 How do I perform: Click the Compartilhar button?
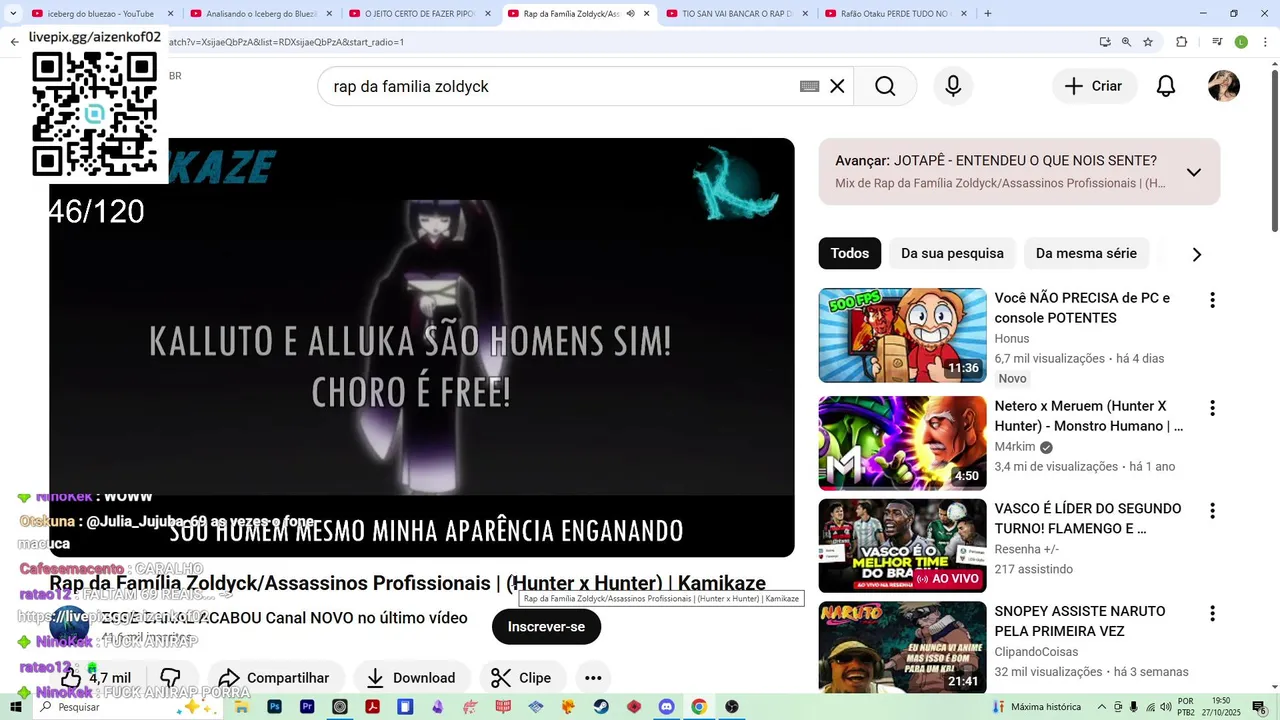coord(274,678)
